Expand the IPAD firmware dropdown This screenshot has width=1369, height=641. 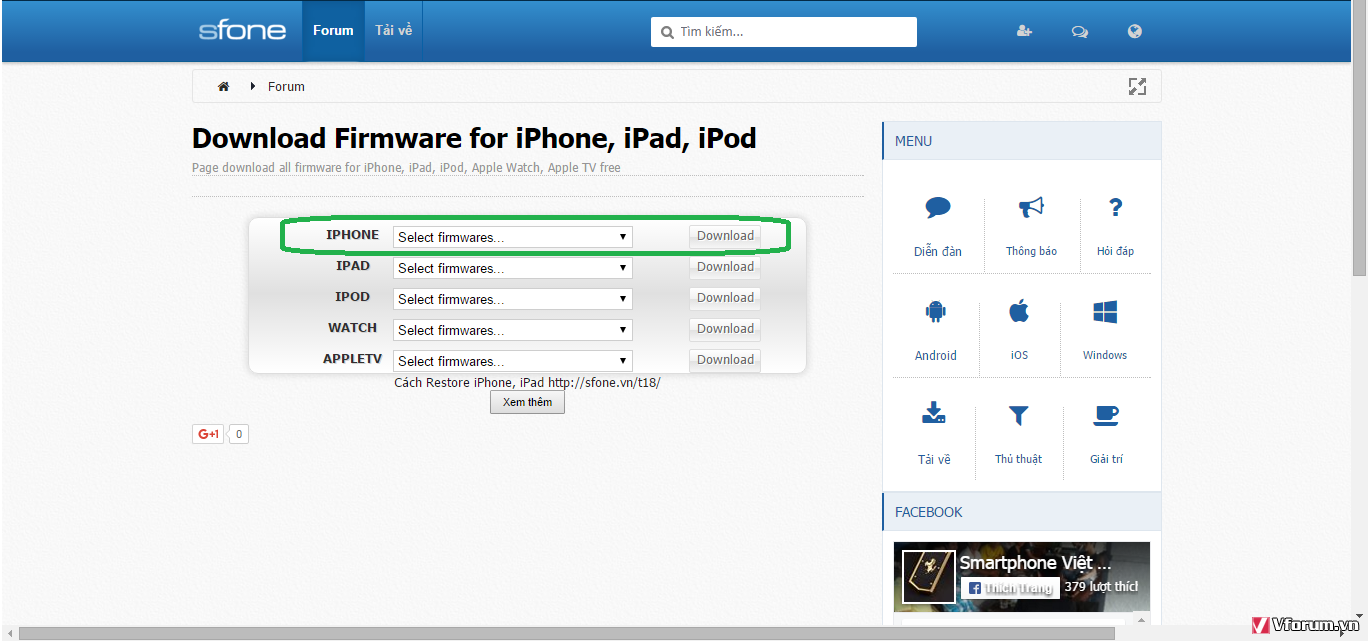pyautogui.click(x=513, y=268)
